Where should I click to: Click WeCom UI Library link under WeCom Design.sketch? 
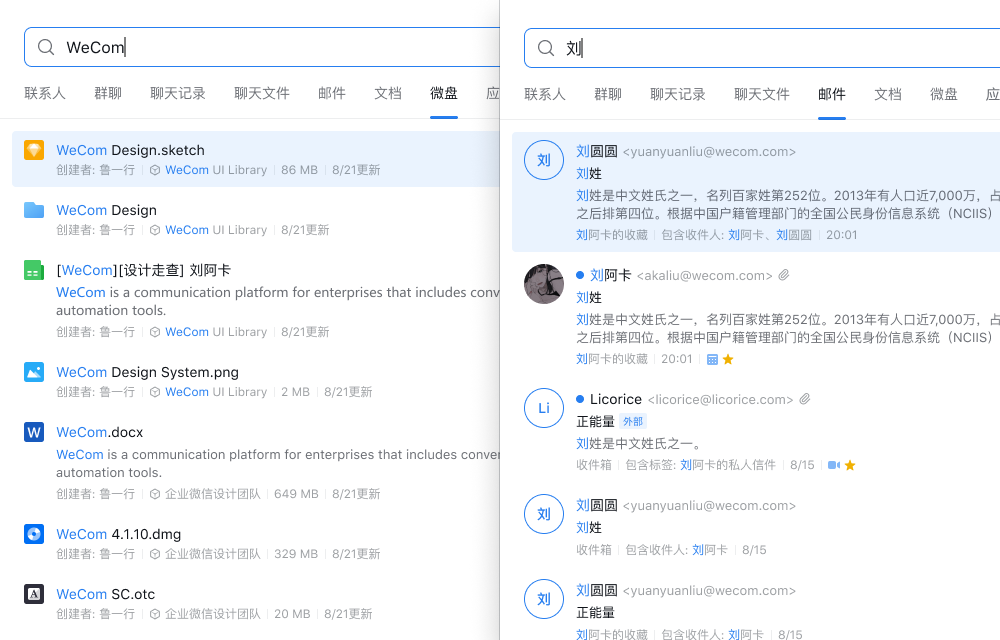point(216,170)
